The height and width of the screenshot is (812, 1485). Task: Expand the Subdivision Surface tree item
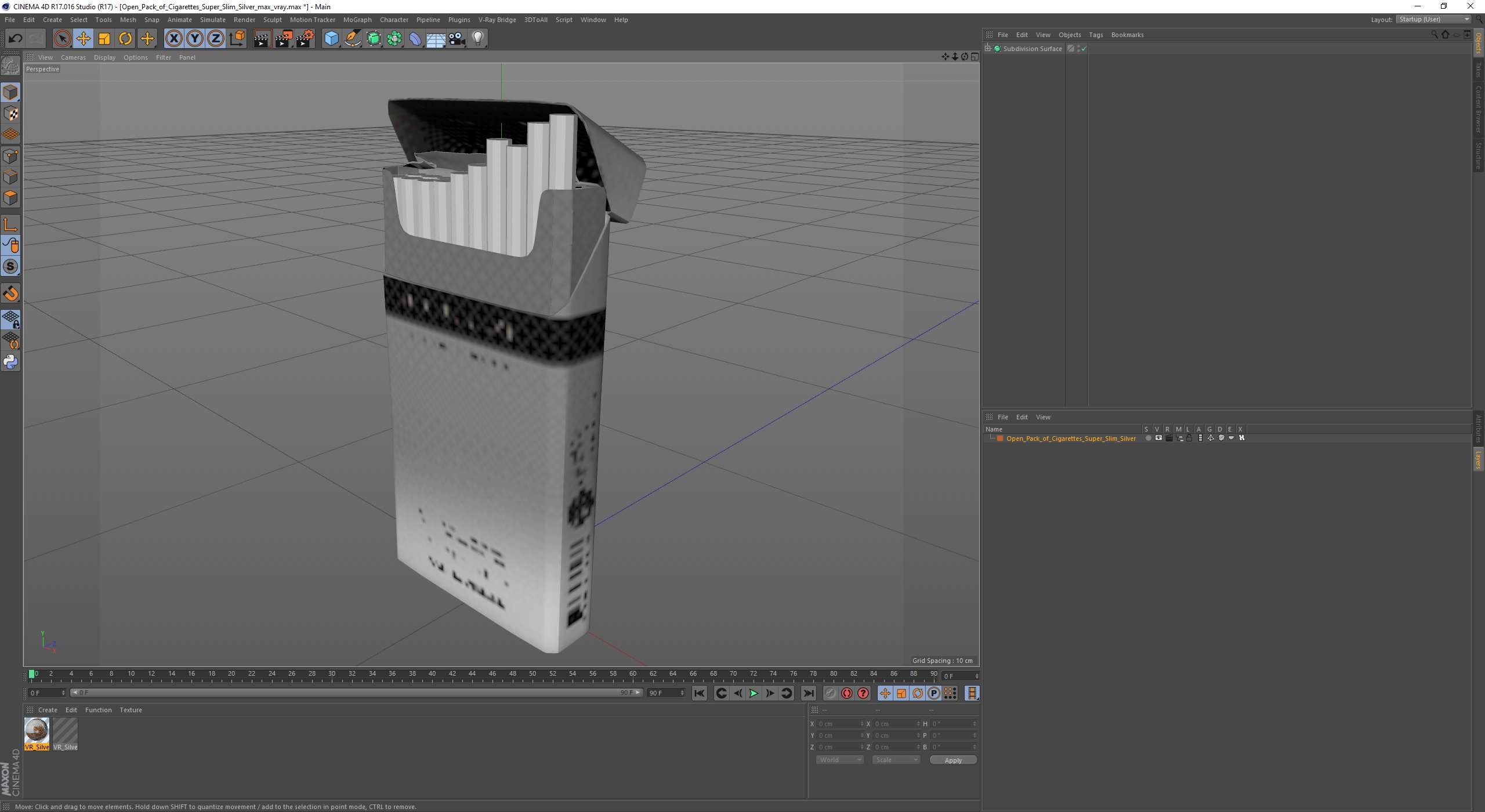click(987, 49)
